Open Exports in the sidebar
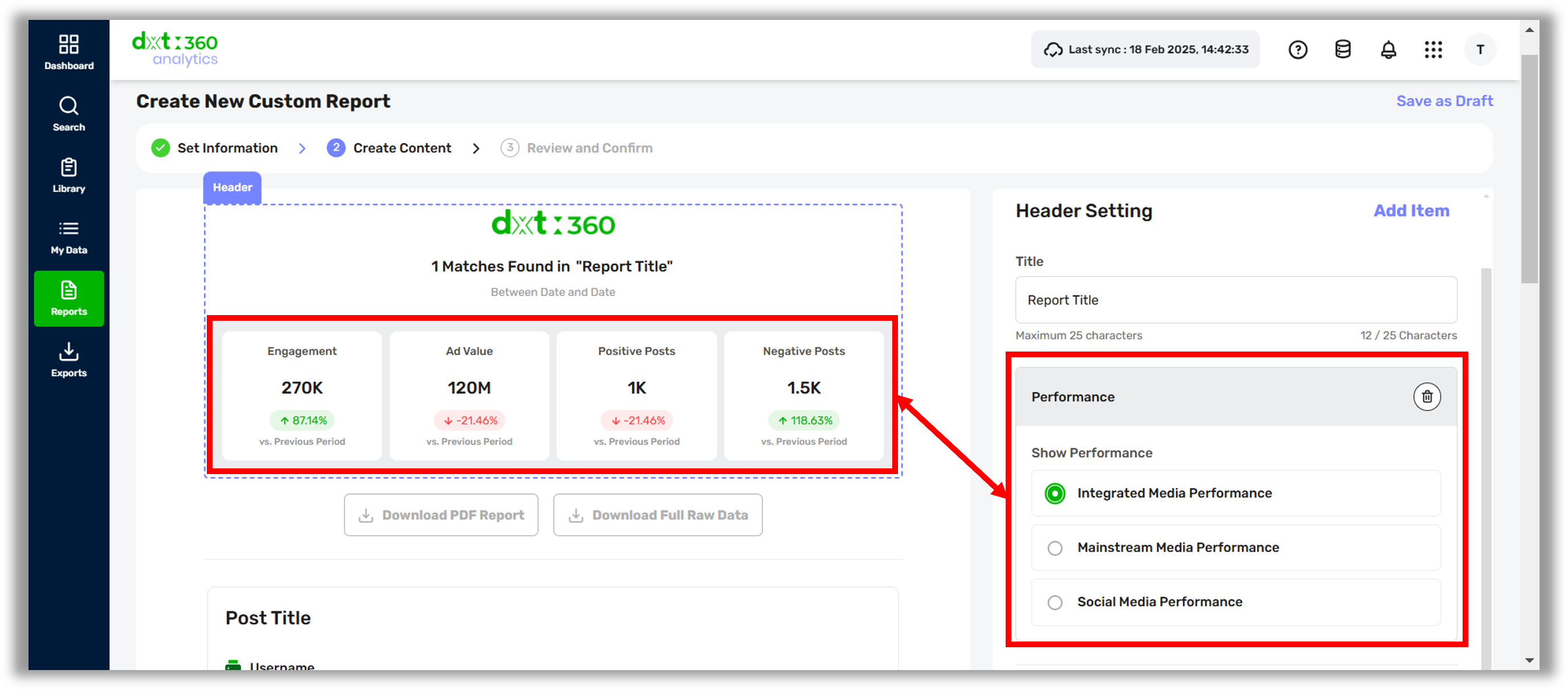Screen dimensions: 1568x690 (69, 360)
